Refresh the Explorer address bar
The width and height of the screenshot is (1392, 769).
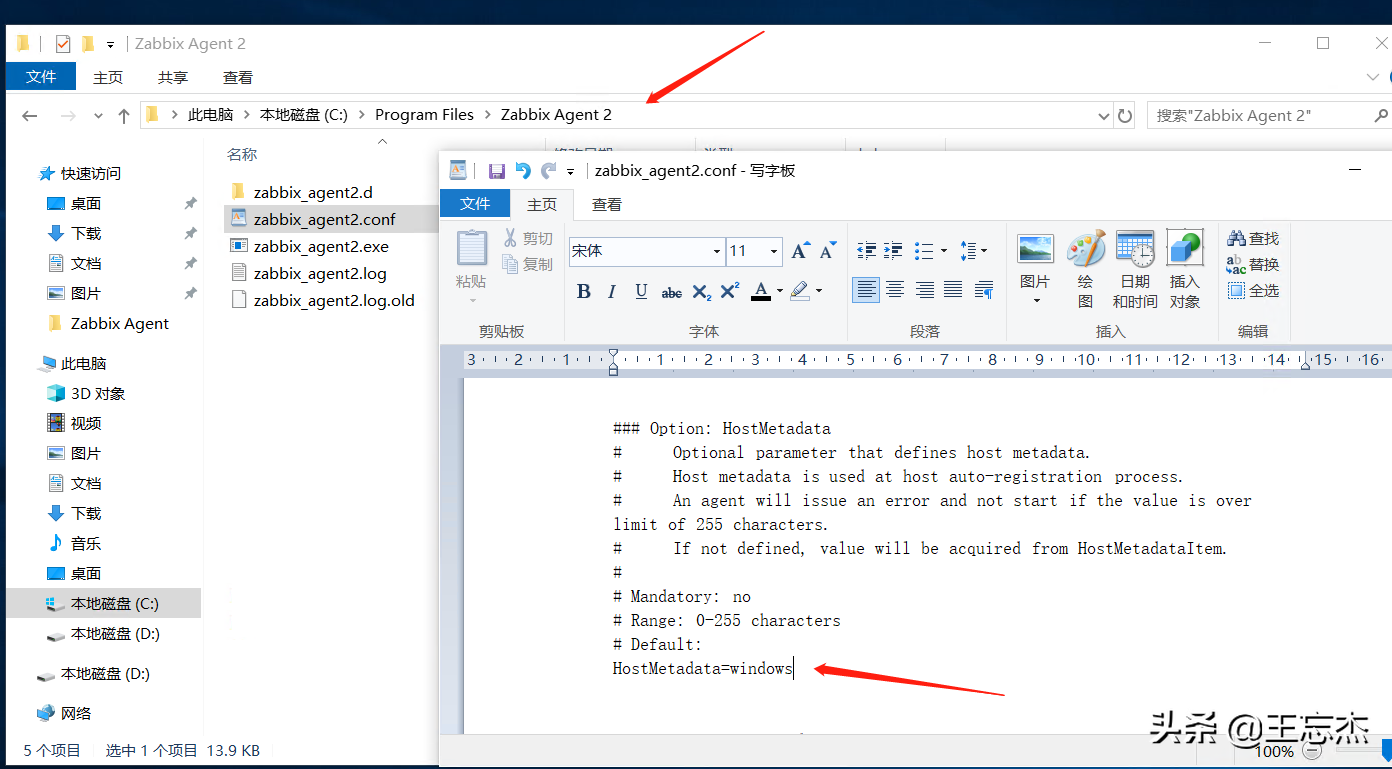tap(1125, 116)
